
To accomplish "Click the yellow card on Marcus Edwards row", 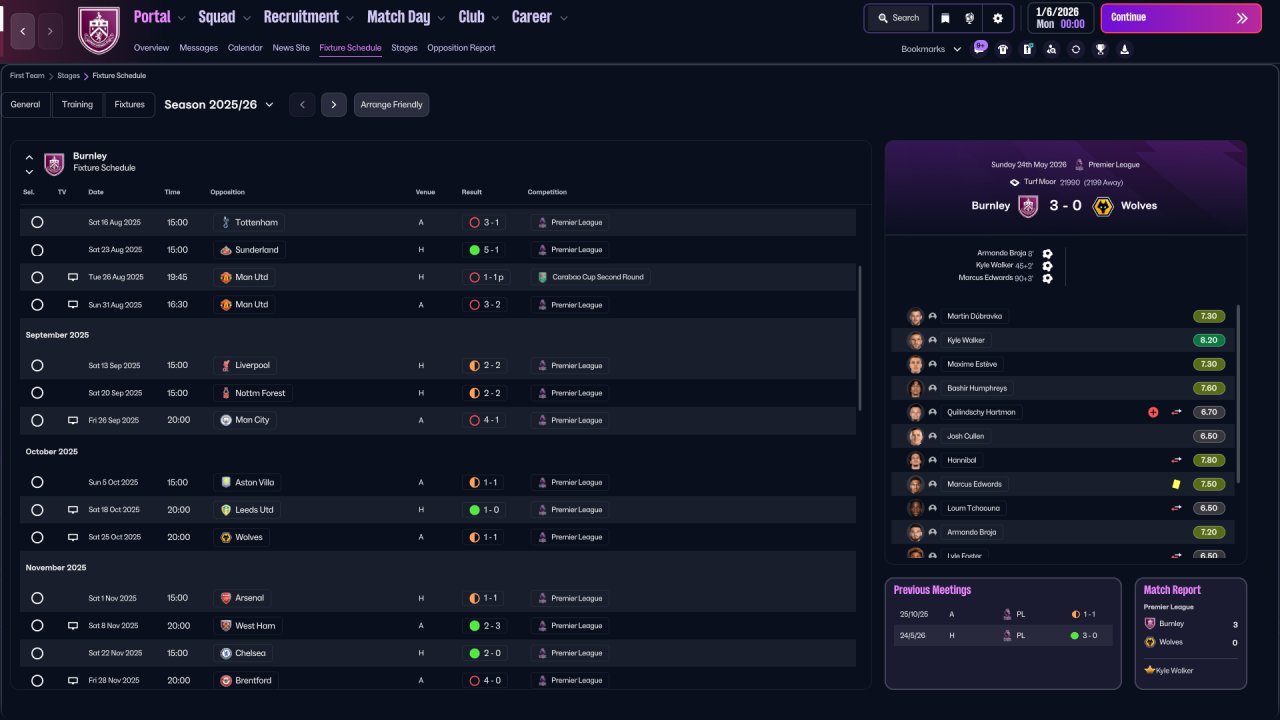I will click(1177, 484).
